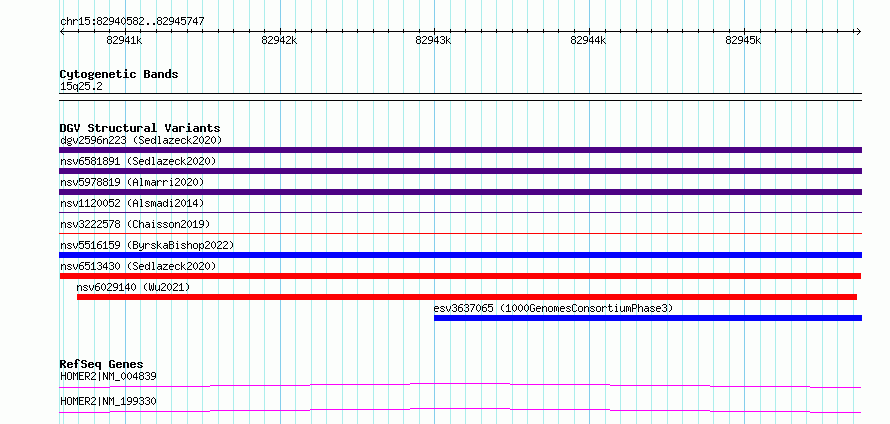Click the RefSeq Genes track title
The height and width of the screenshot is (424, 890).
pyautogui.click(x=102, y=364)
